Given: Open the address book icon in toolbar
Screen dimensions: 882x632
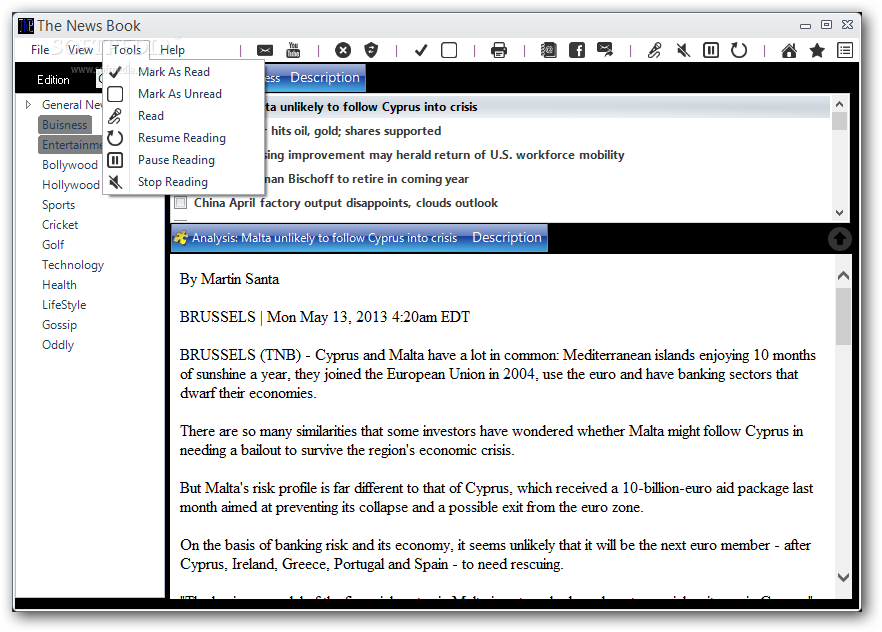Looking at the screenshot, I should [548, 51].
